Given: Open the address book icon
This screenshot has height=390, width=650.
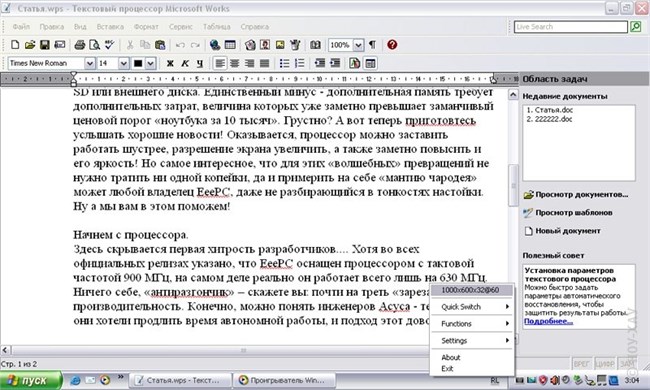Looking at the screenshot, I should (x=315, y=45).
